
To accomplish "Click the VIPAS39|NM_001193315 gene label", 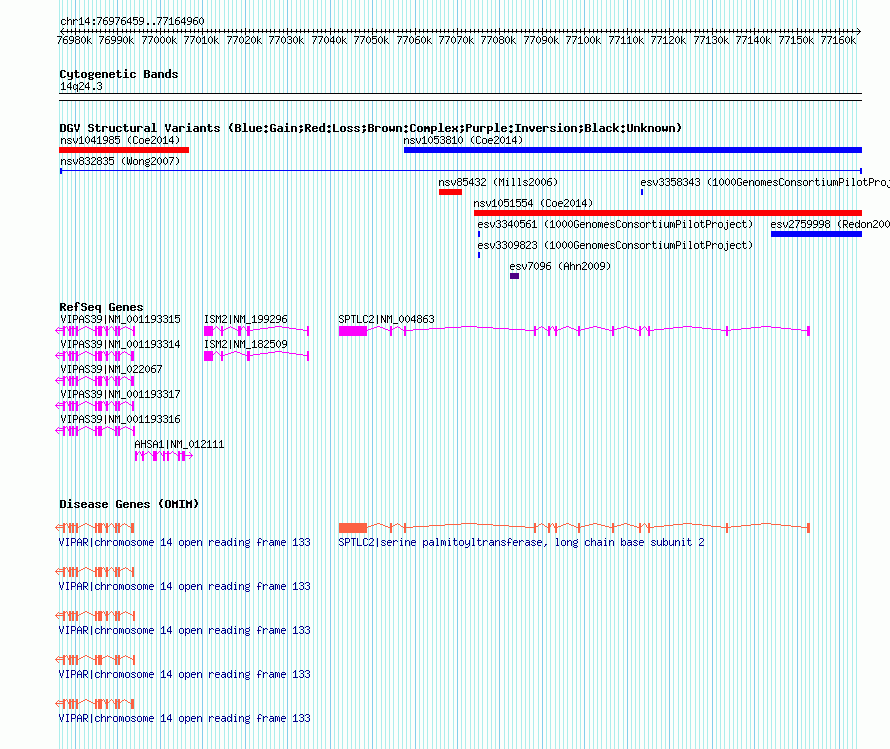I will pos(120,319).
